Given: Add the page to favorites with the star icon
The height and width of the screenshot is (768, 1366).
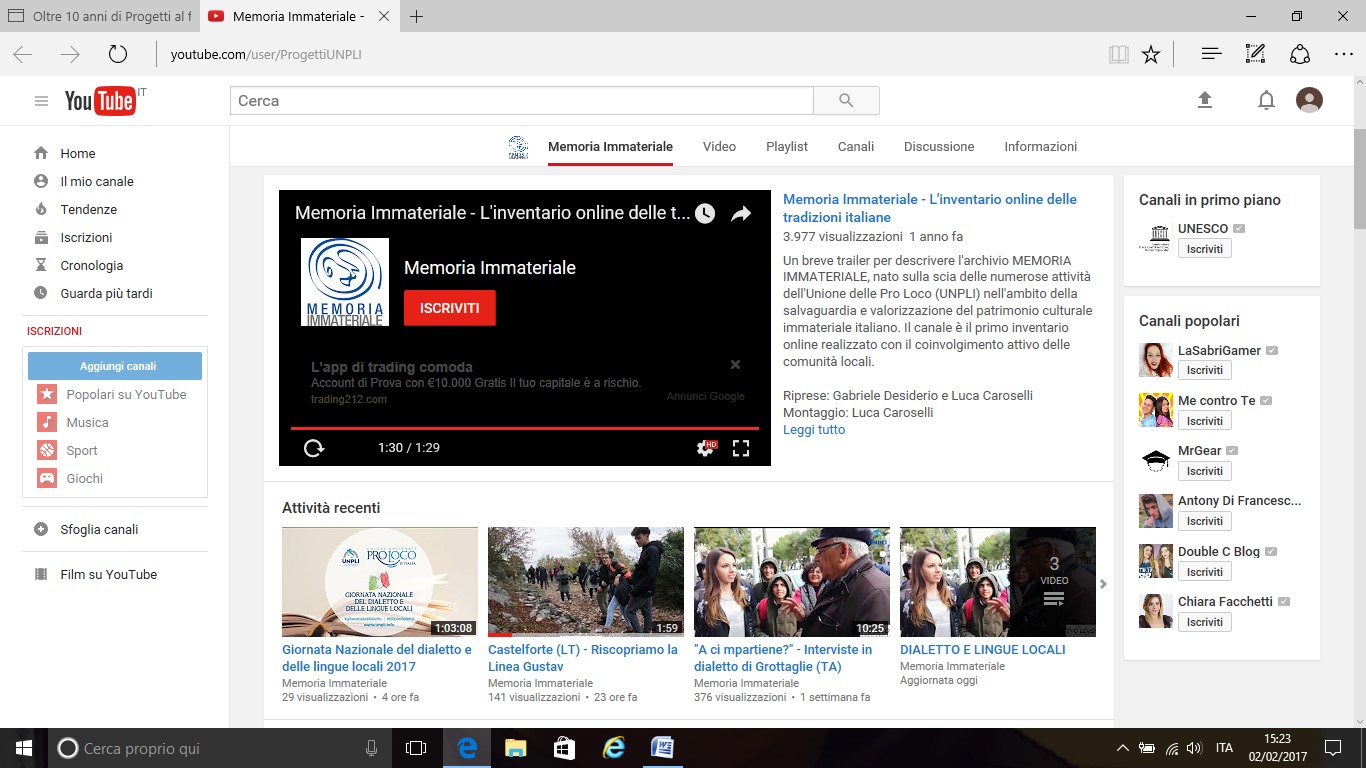Looking at the screenshot, I should (1151, 54).
